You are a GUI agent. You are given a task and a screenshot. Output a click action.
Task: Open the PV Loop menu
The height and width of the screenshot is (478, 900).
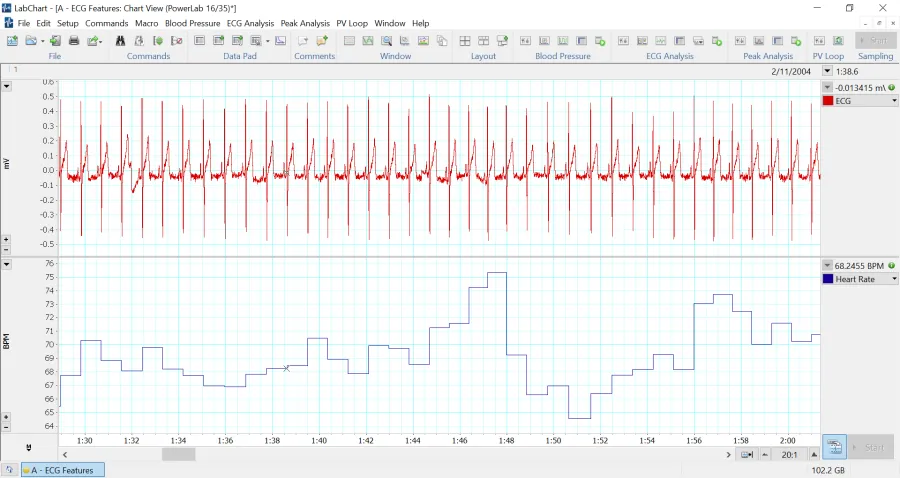[351, 23]
